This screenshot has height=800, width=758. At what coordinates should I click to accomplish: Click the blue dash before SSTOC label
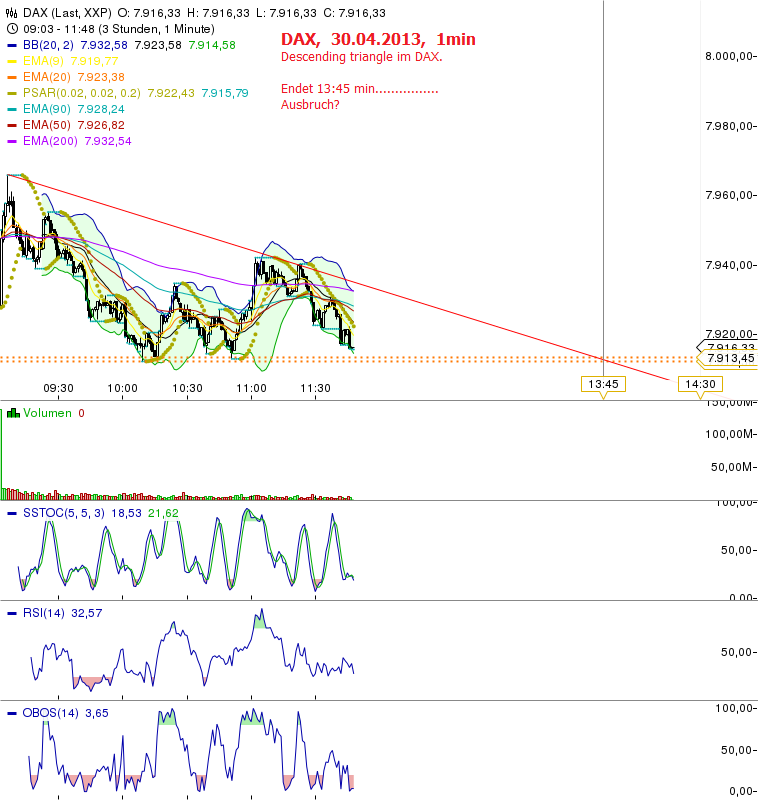point(12,513)
